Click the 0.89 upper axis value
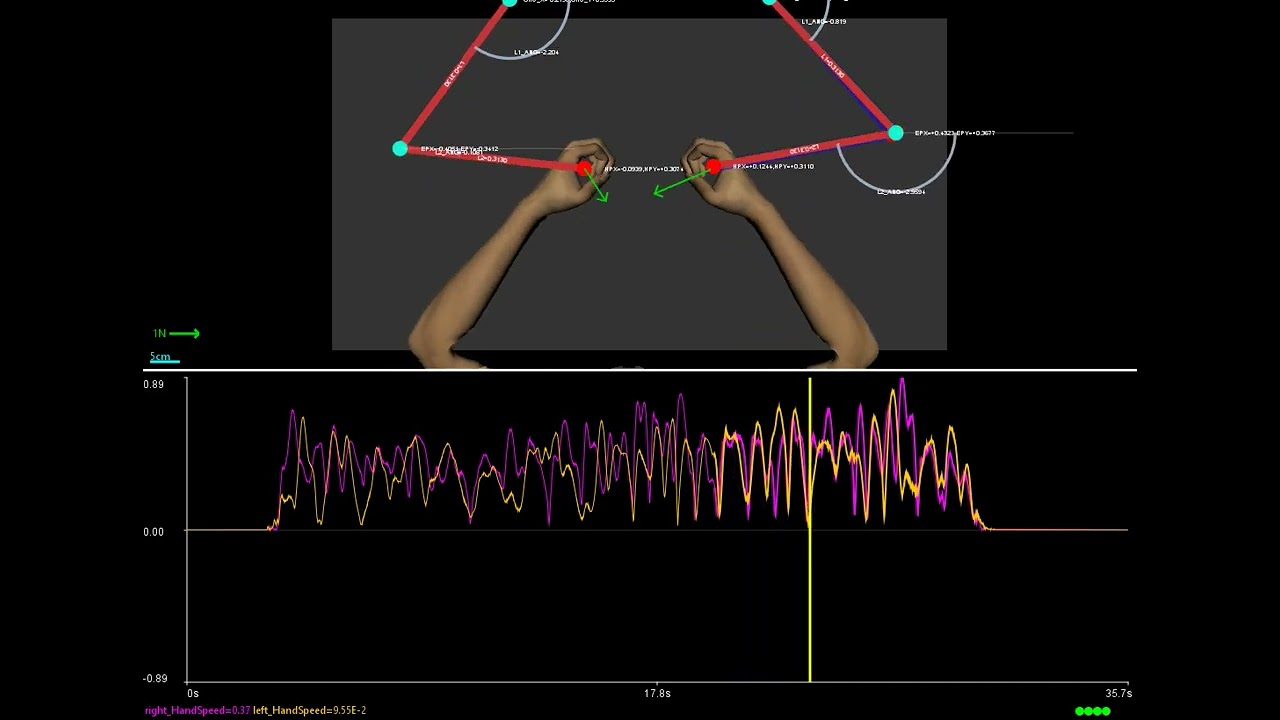The image size is (1280, 720). coord(154,385)
